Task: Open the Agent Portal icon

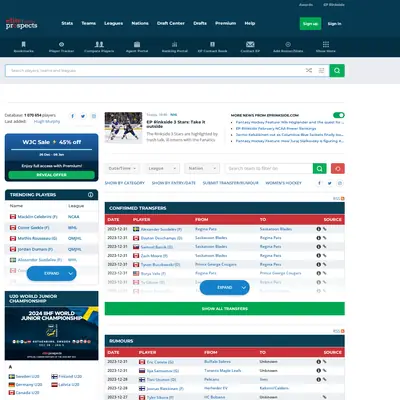Action: (x=137, y=44)
